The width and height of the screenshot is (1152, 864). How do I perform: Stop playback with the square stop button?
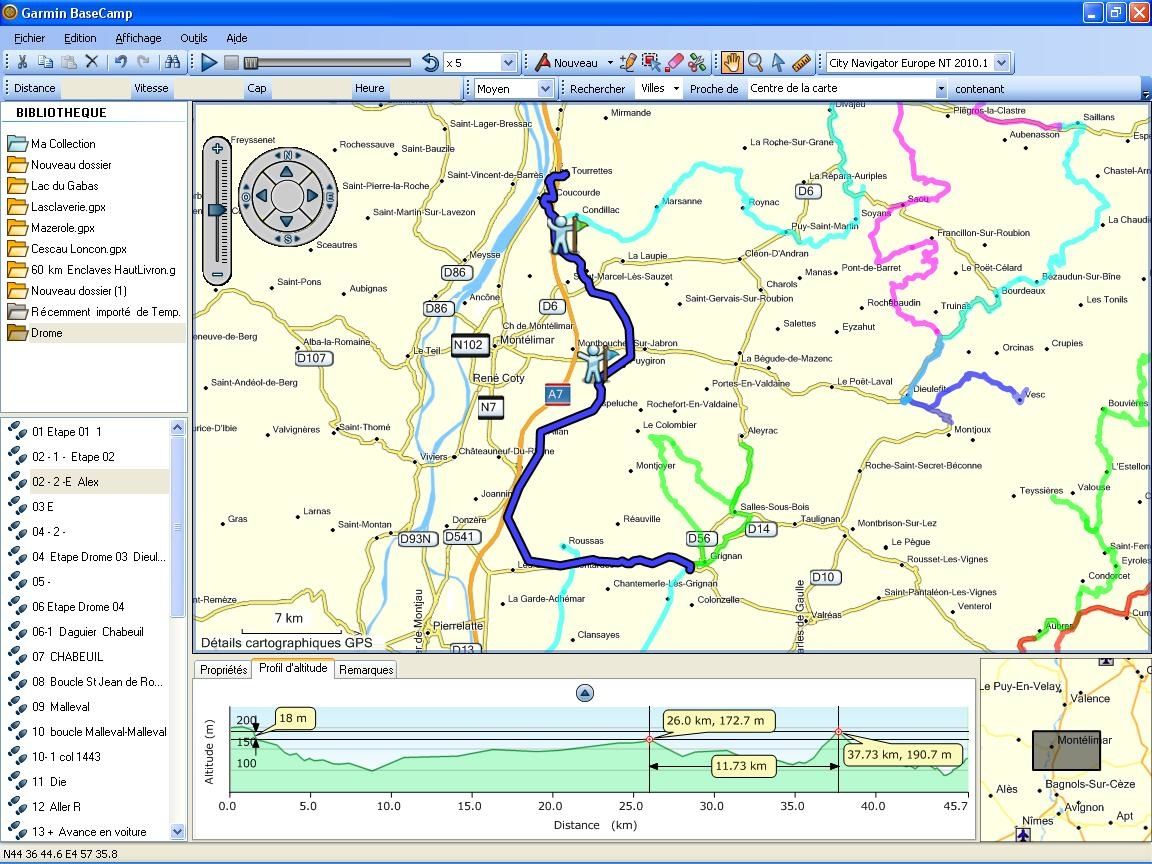coord(231,62)
